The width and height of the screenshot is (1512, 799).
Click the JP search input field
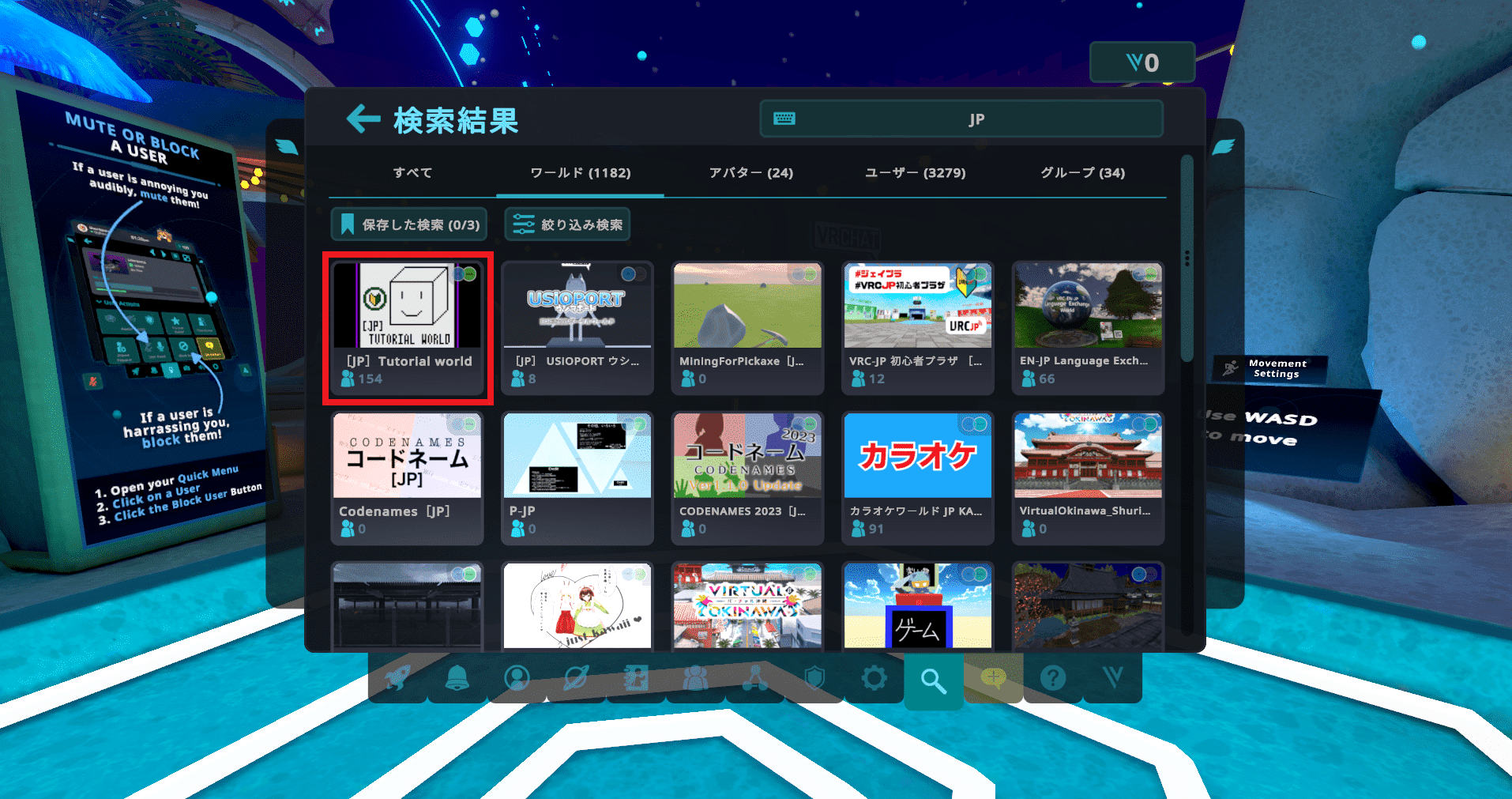961,119
